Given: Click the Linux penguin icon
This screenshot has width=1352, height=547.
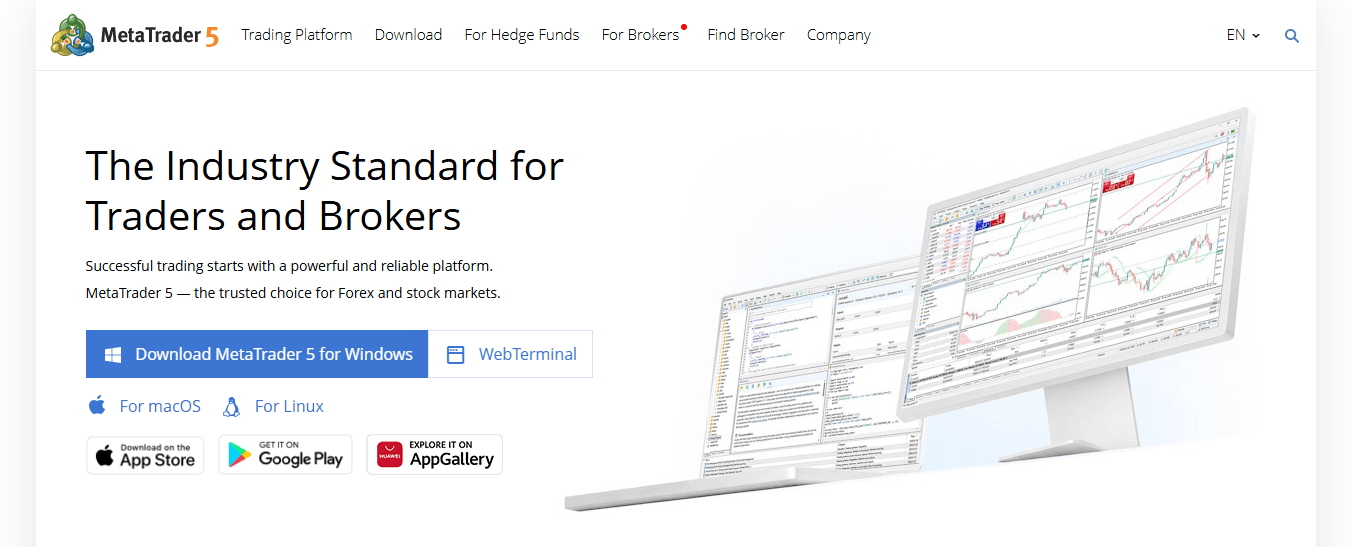Looking at the screenshot, I should [232, 405].
